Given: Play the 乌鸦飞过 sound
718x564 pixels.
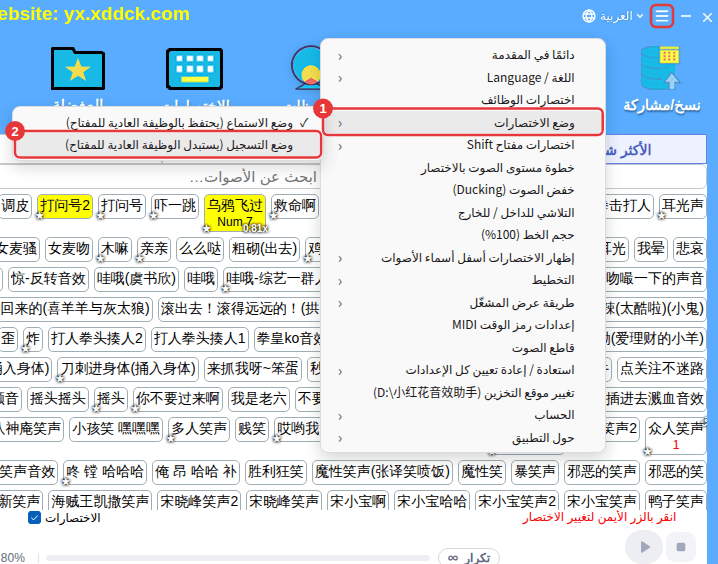Looking at the screenshot, I should pyautogui.click(x=235, y=212).
